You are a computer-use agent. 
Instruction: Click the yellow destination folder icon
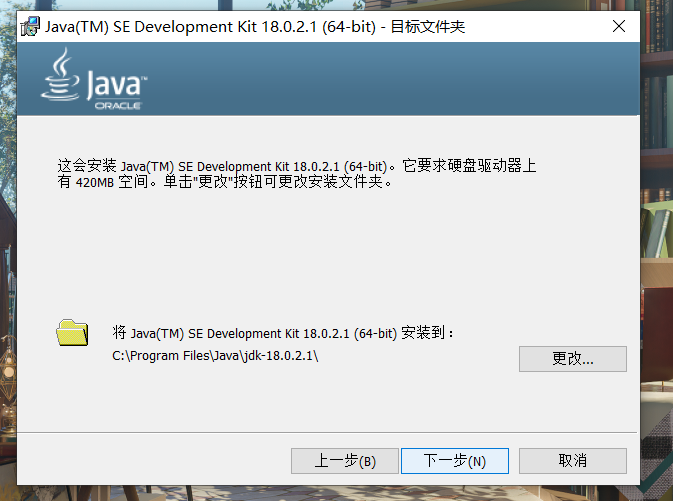[x=72, y=333]
